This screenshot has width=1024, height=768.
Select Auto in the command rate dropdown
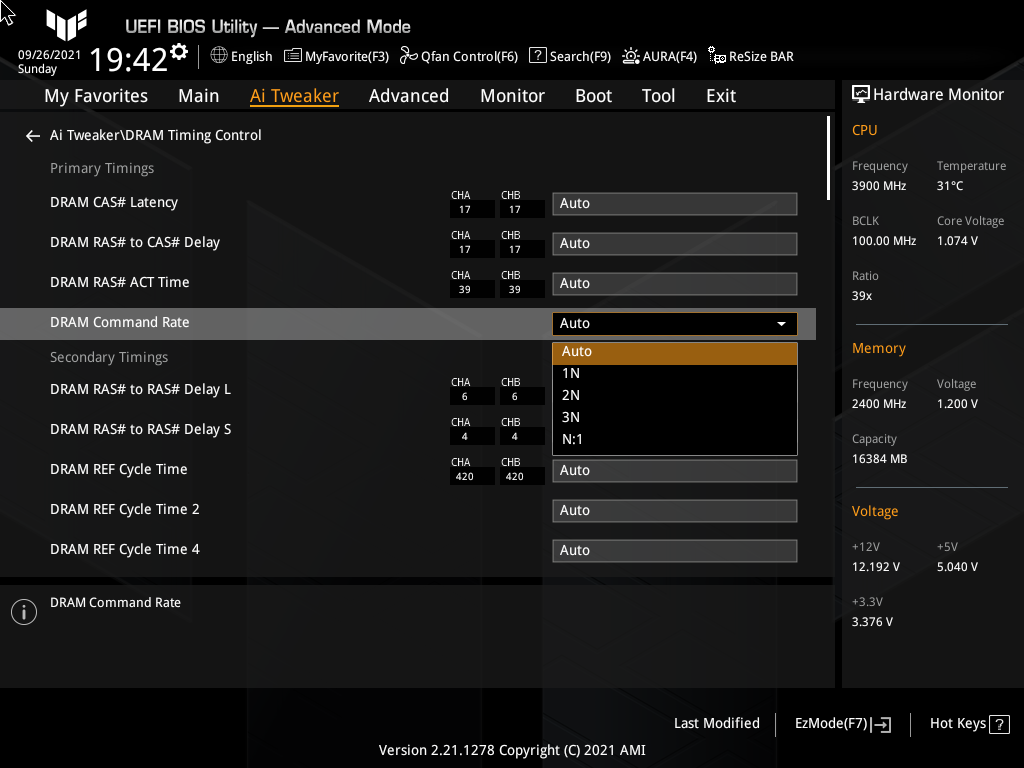(674, 351)
